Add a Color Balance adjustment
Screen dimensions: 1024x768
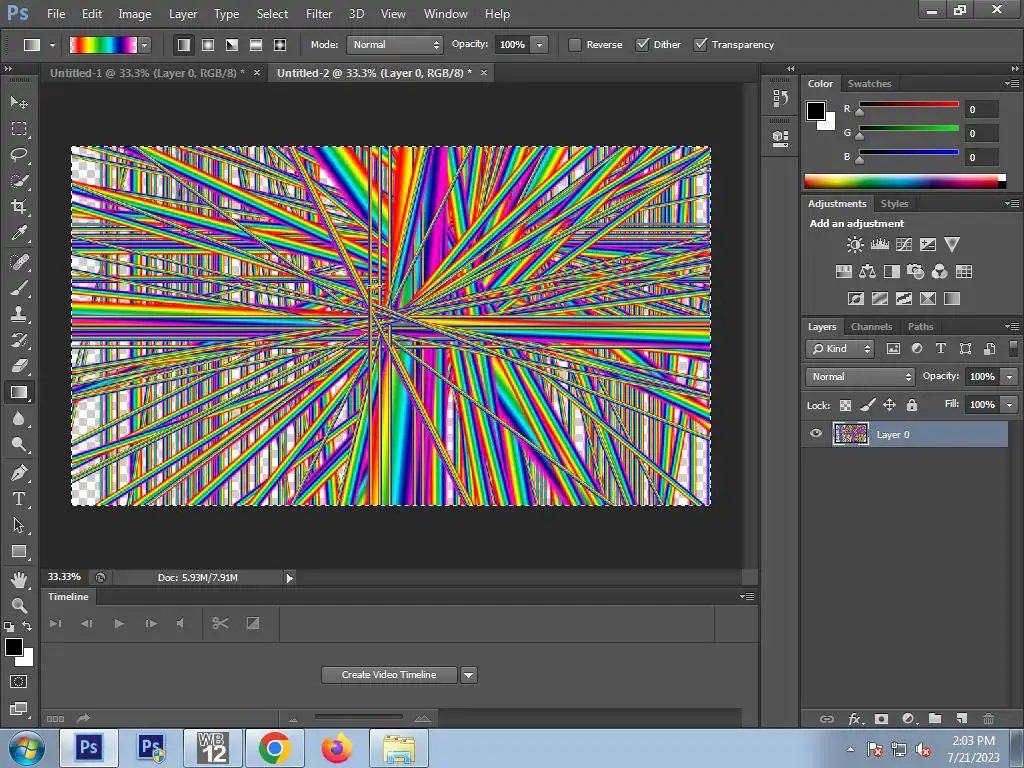[867, 272]
